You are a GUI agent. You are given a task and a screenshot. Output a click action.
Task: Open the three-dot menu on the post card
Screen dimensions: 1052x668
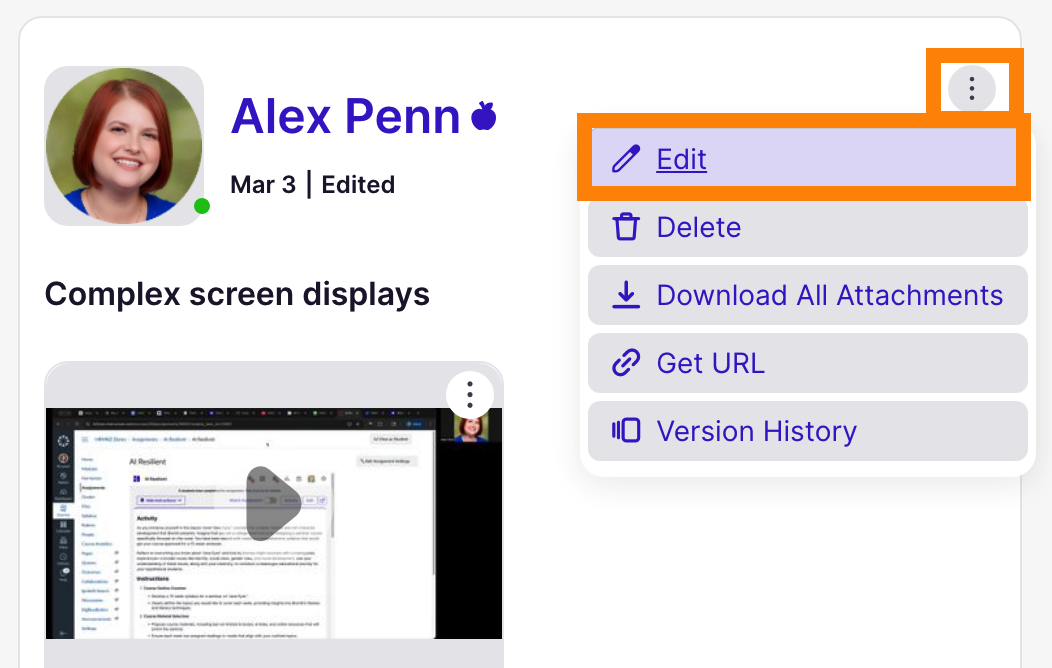click(972, 89)
